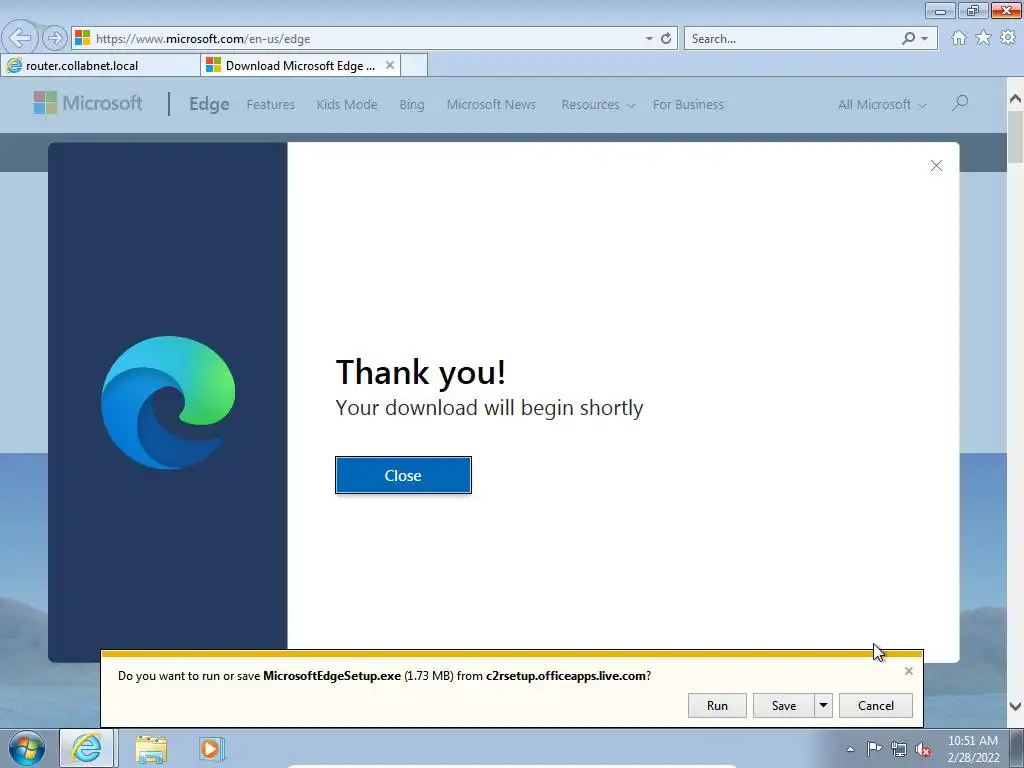
Task: Dismiss the download notification bar with X
Action: [x=908, y=671]
